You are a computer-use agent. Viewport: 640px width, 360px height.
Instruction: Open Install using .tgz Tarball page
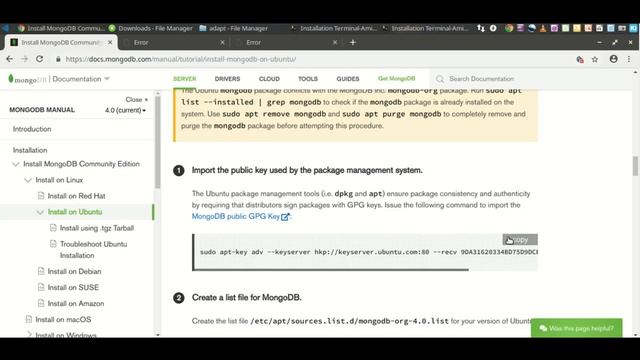tap(97, 228)
